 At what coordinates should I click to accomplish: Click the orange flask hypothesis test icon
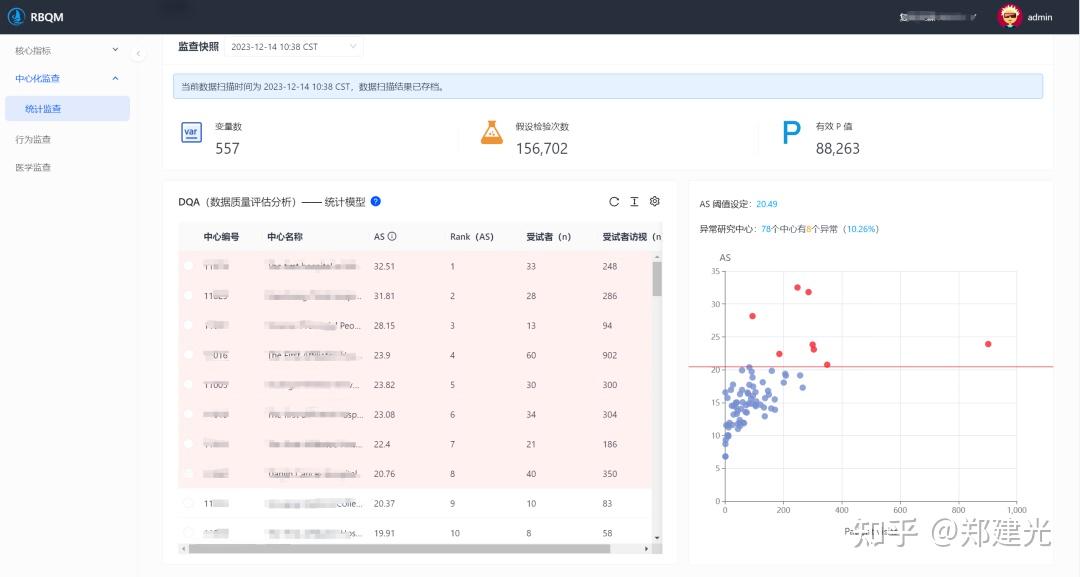coord(492,132)
